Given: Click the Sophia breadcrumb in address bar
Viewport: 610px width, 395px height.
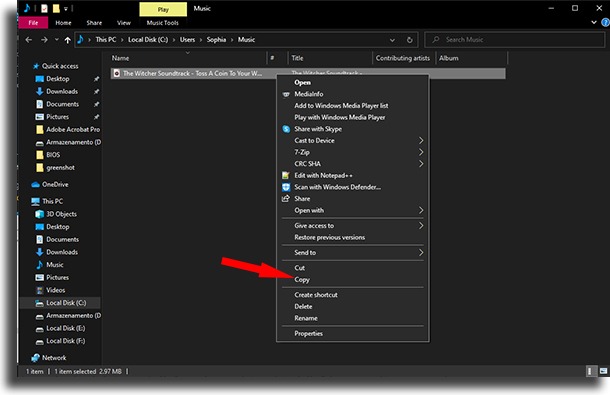Looking at the screenshot, I should (x=216, y=40).
